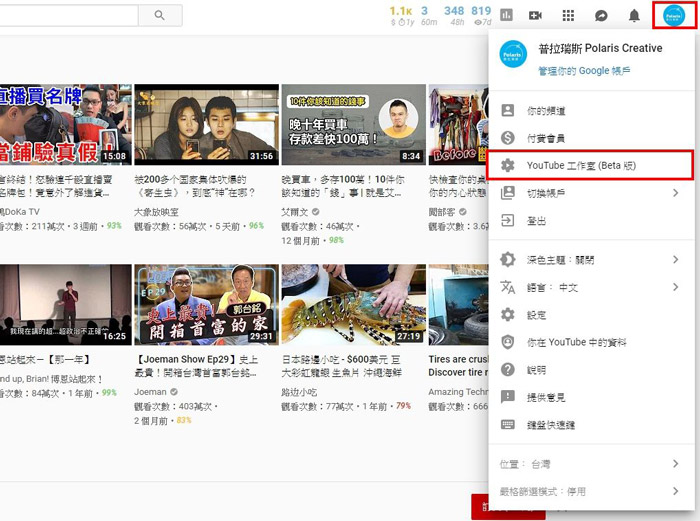Click 登出 to sign out
The image size is (700, 521).
[537, 220]
